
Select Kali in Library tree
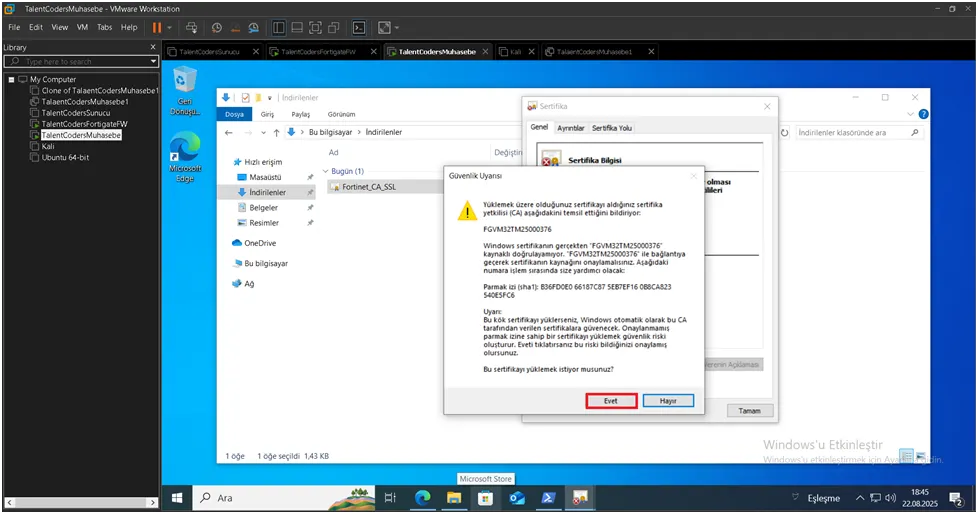click(x=48, y=147)
